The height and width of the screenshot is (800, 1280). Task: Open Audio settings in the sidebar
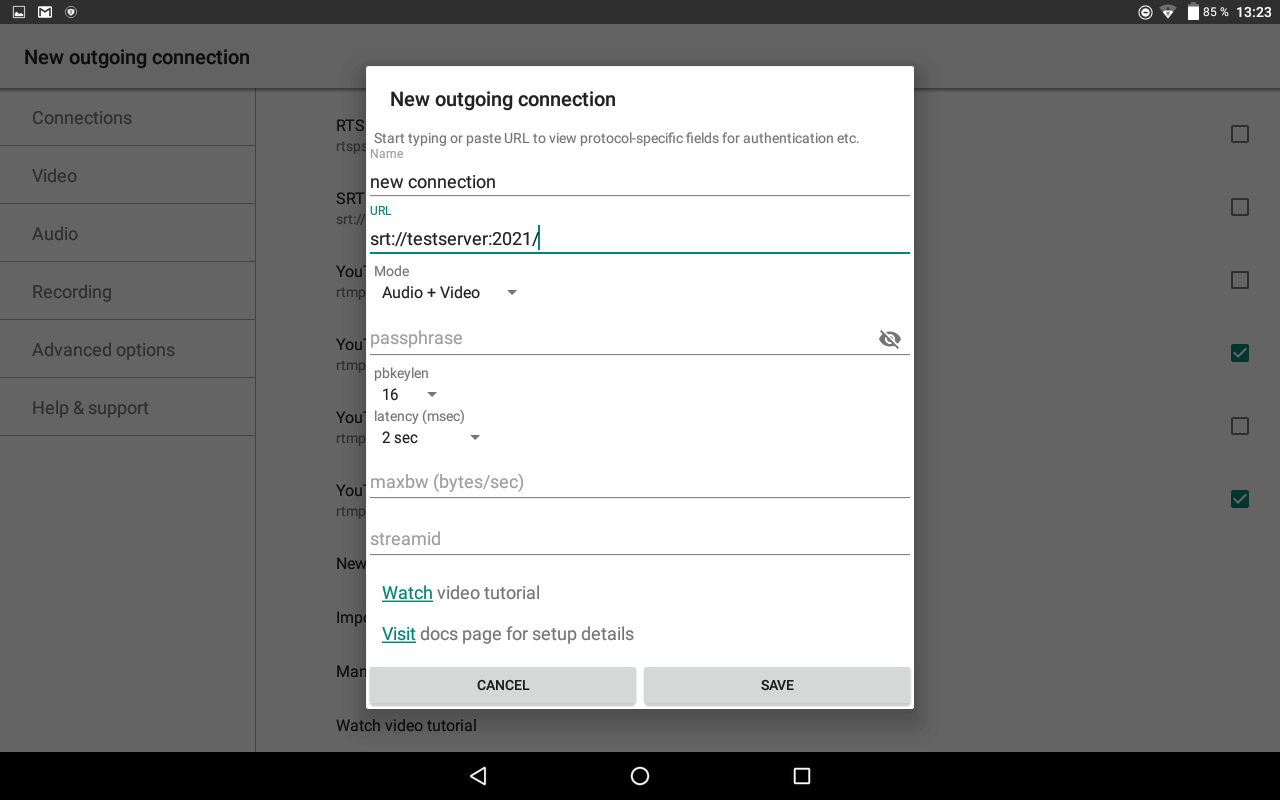click(128, 233)
